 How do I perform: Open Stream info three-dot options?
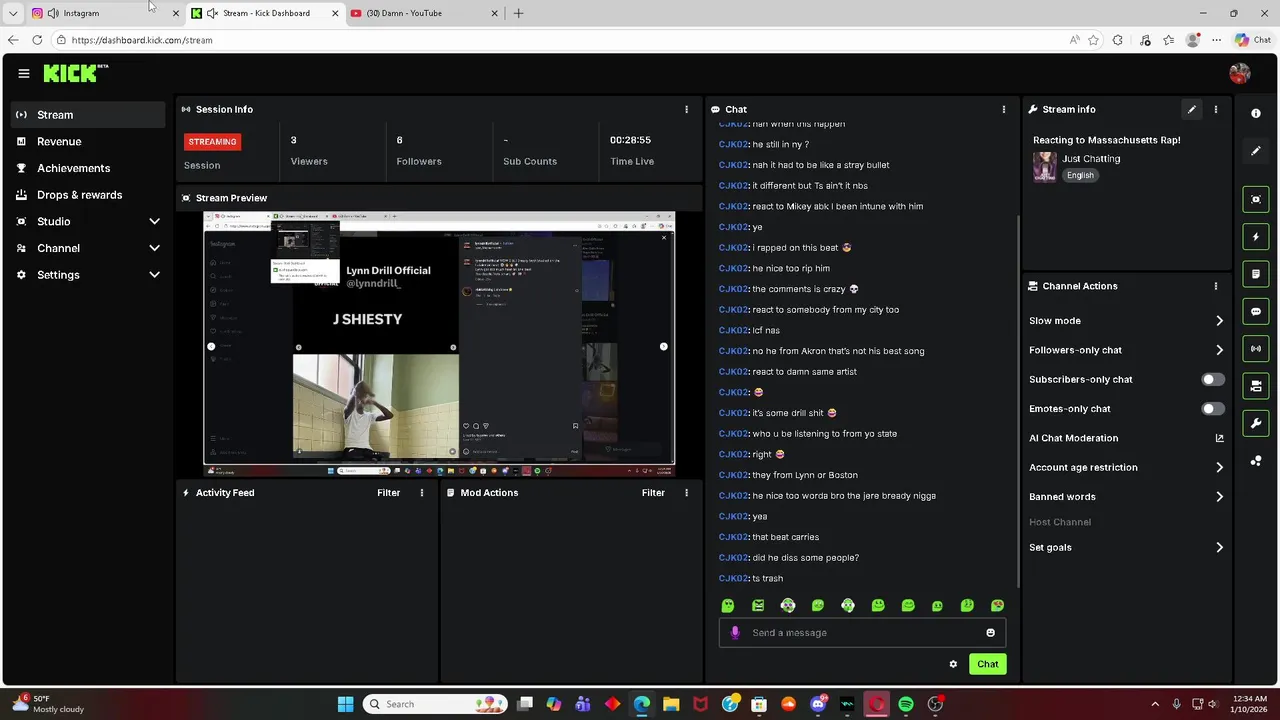(x=1216, y=109)
